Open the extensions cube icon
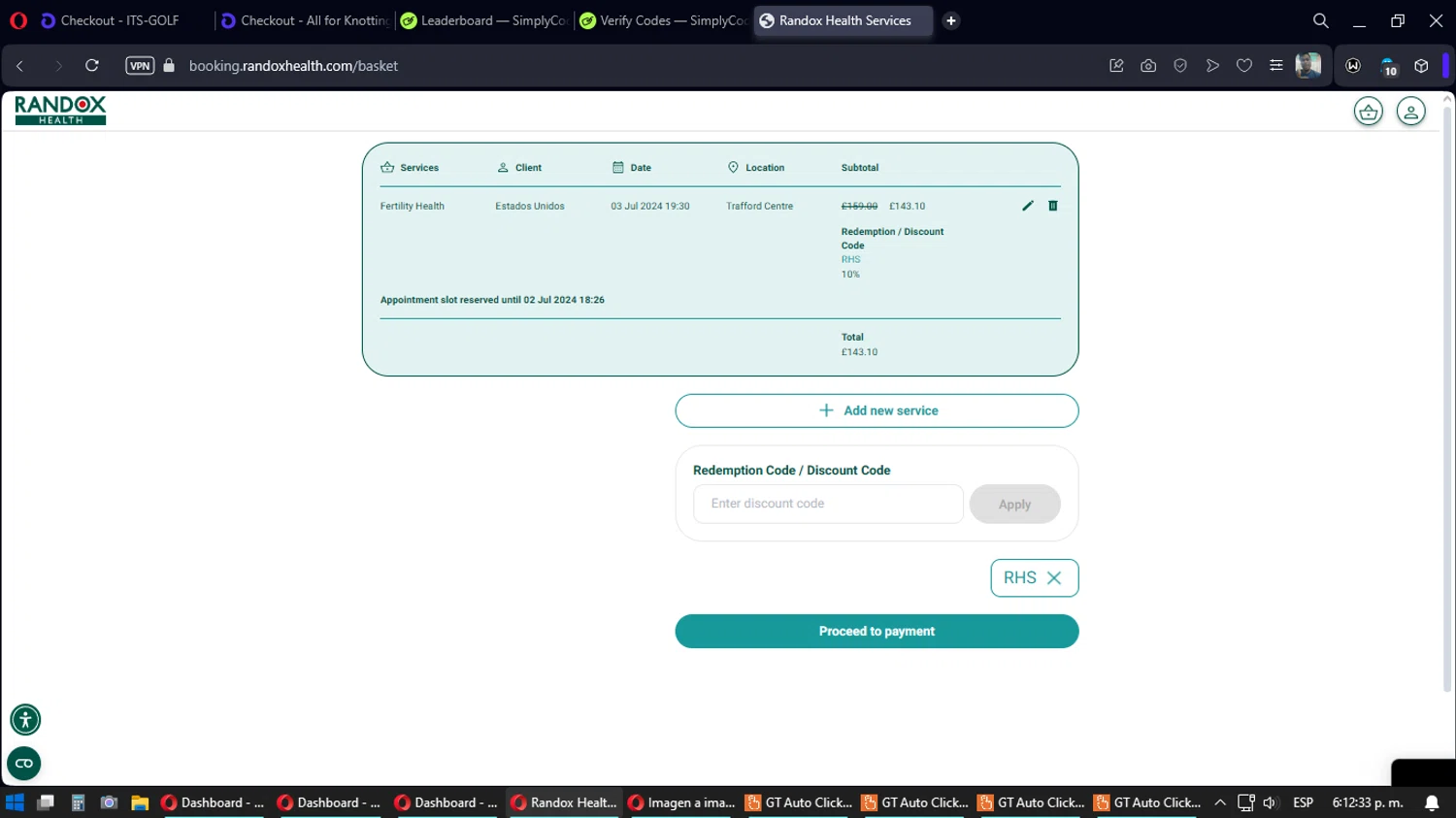Image resolution: width=1456 pixels, height=818 pixels. click(x=1421, y=66)
